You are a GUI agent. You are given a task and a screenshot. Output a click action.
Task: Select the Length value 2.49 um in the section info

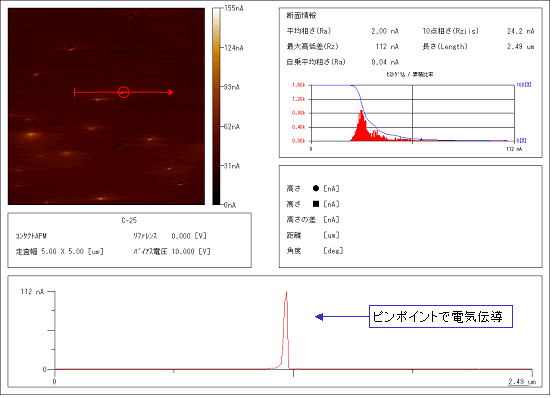click(521, 47)
